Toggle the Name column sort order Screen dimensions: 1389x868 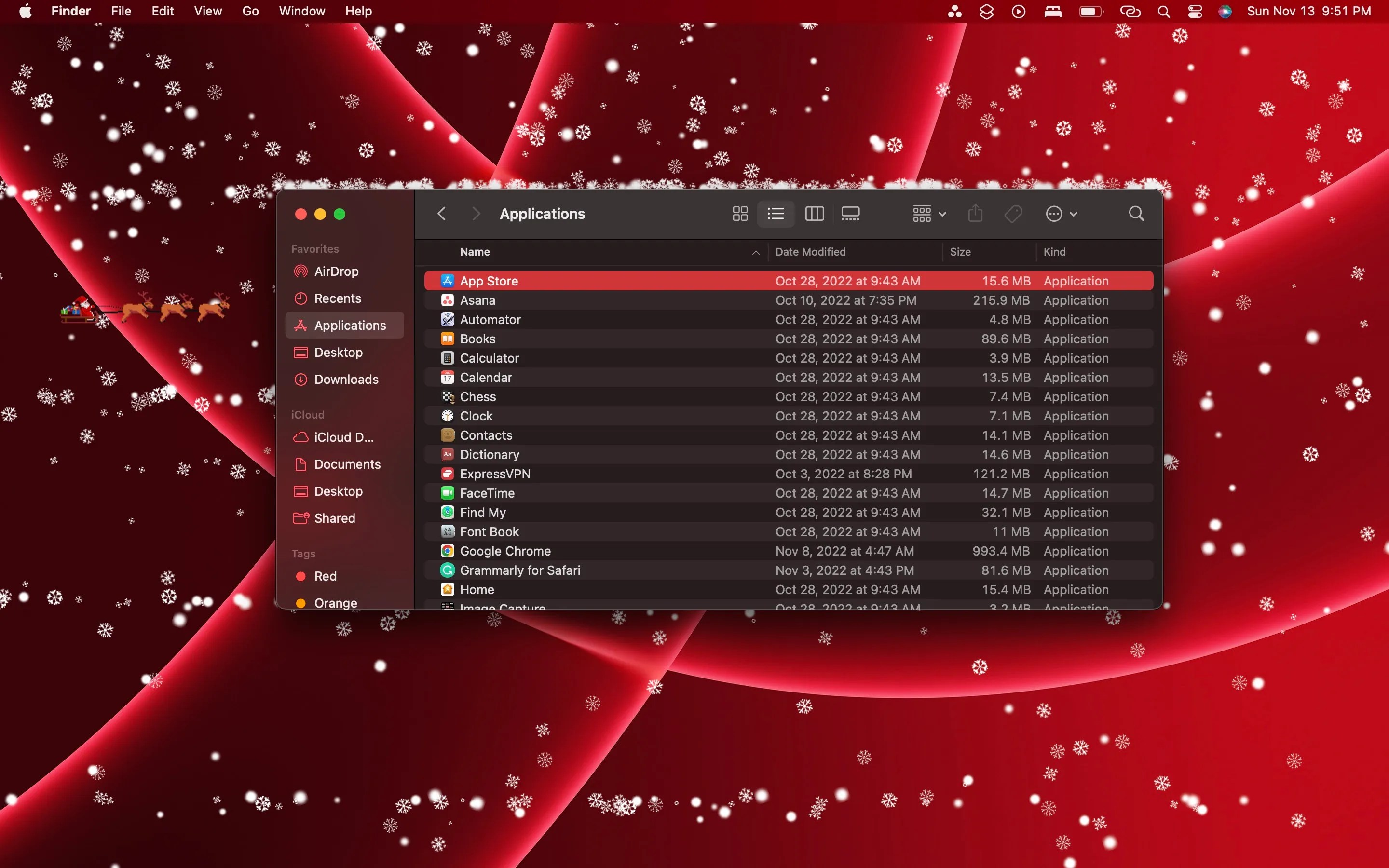click(475, 251)
